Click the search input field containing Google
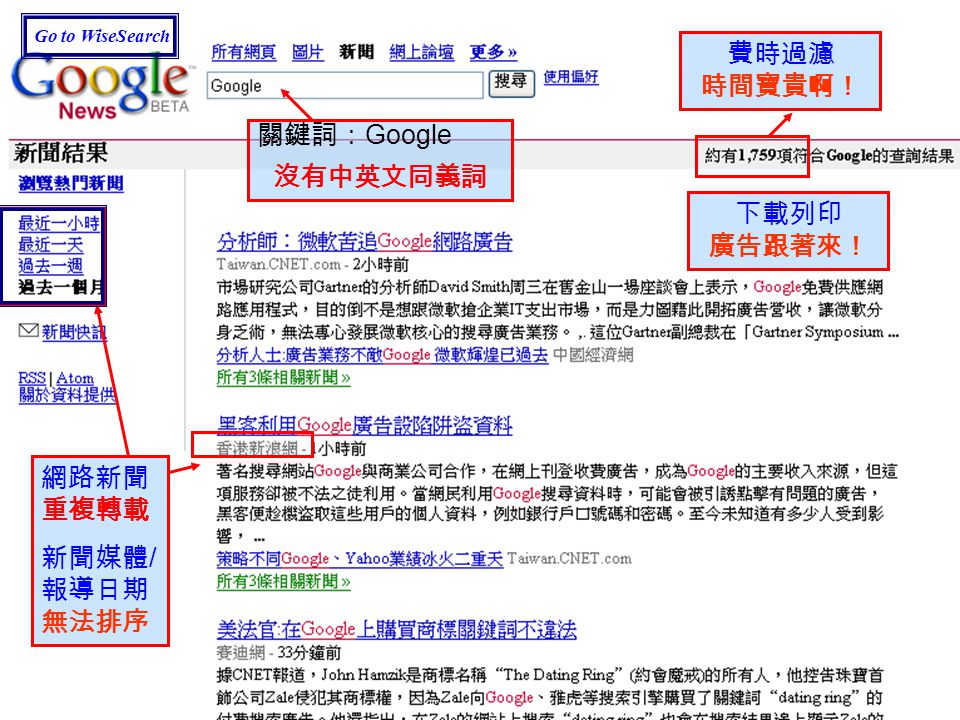This screenshot has height=720, width=960. click(345, 86)
